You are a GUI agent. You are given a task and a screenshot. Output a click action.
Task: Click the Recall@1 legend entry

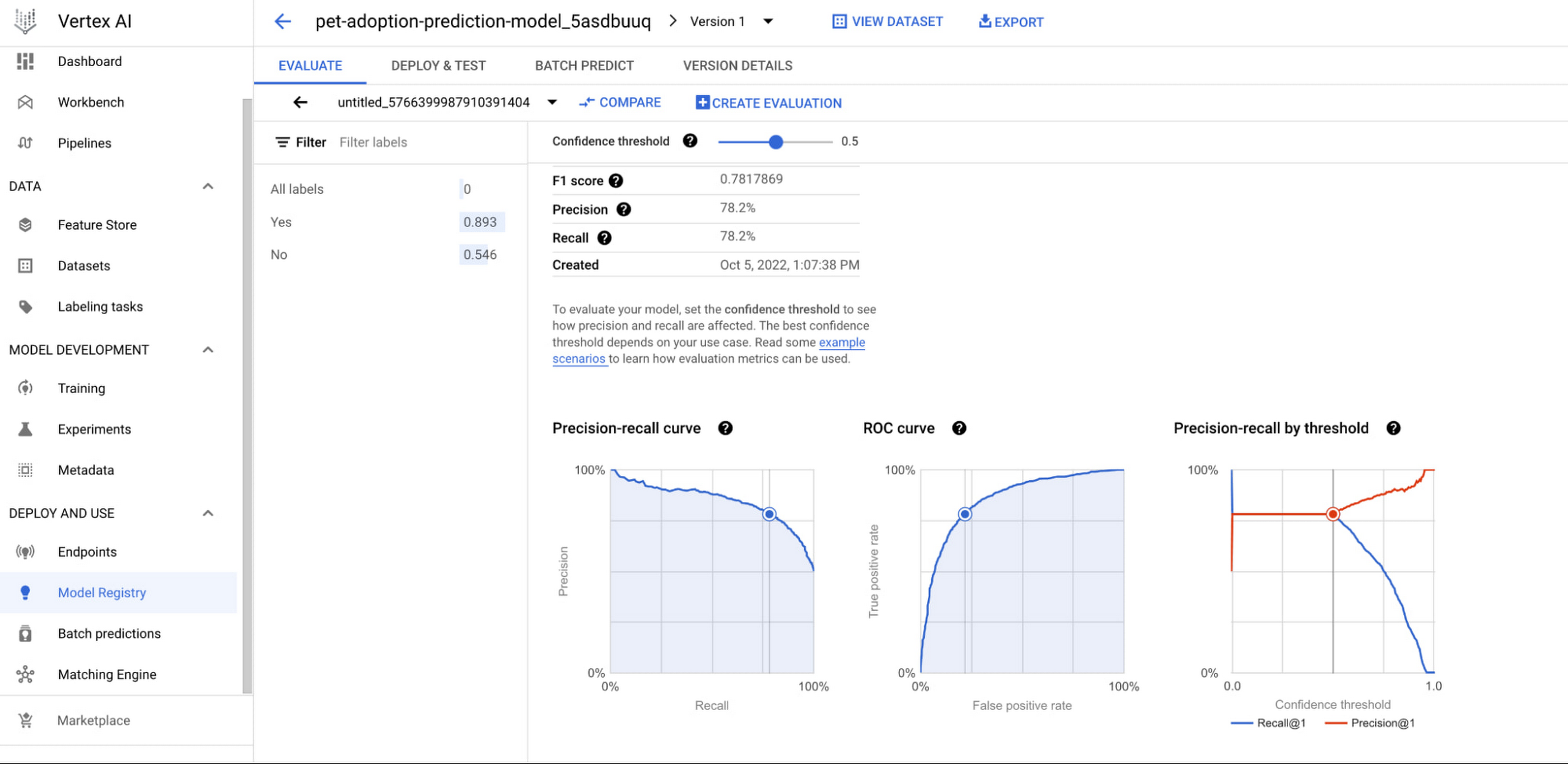[1268, 723]
